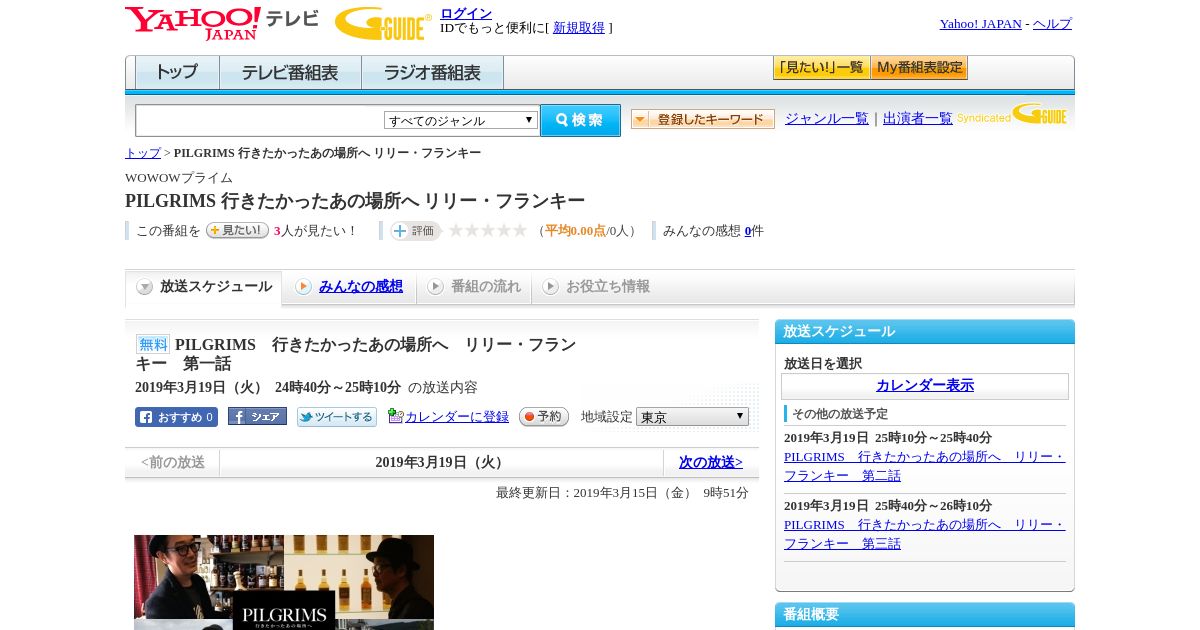Click the トップ breadcrumb link

[143, 153]
